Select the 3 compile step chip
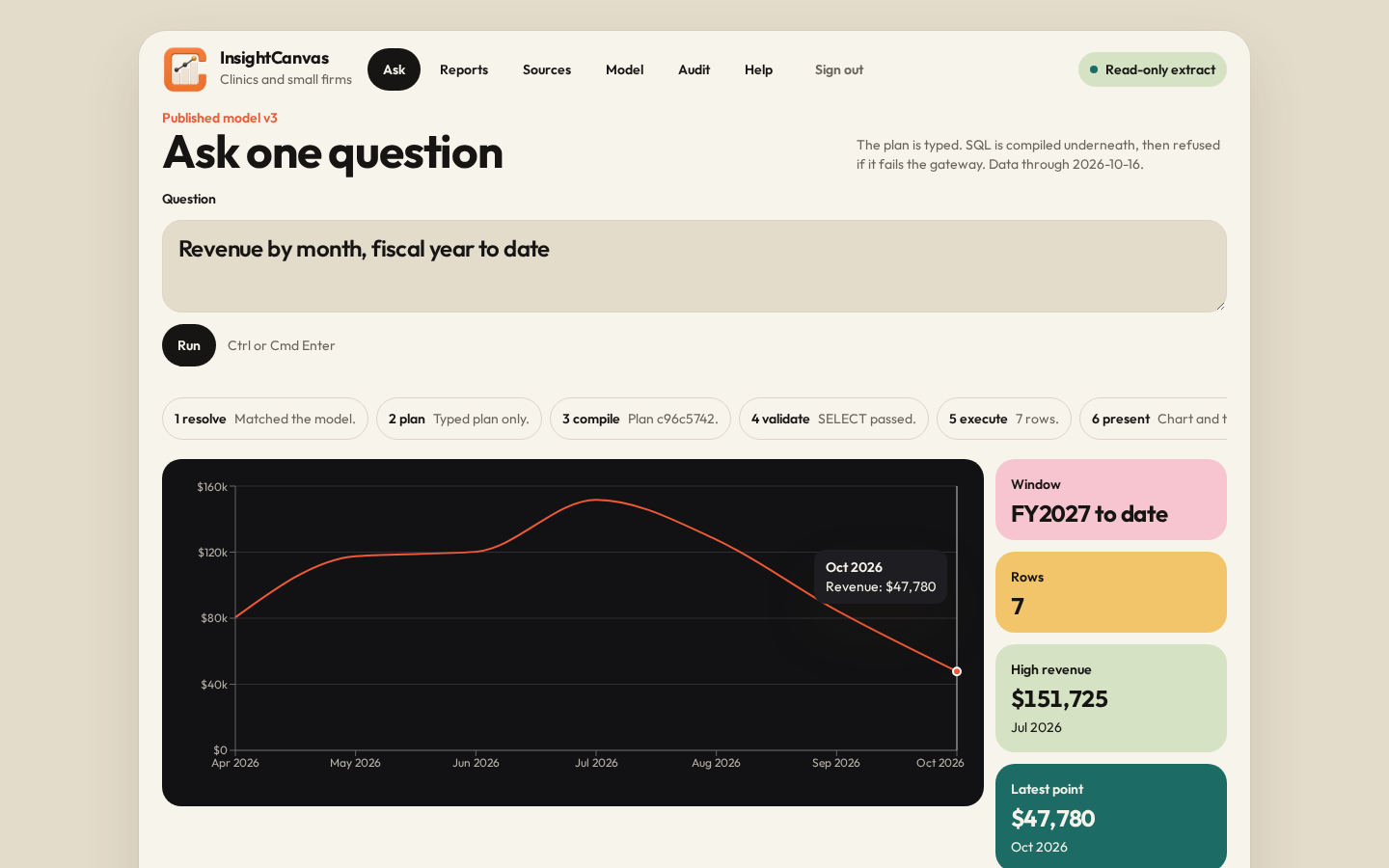 pos(640,419)
